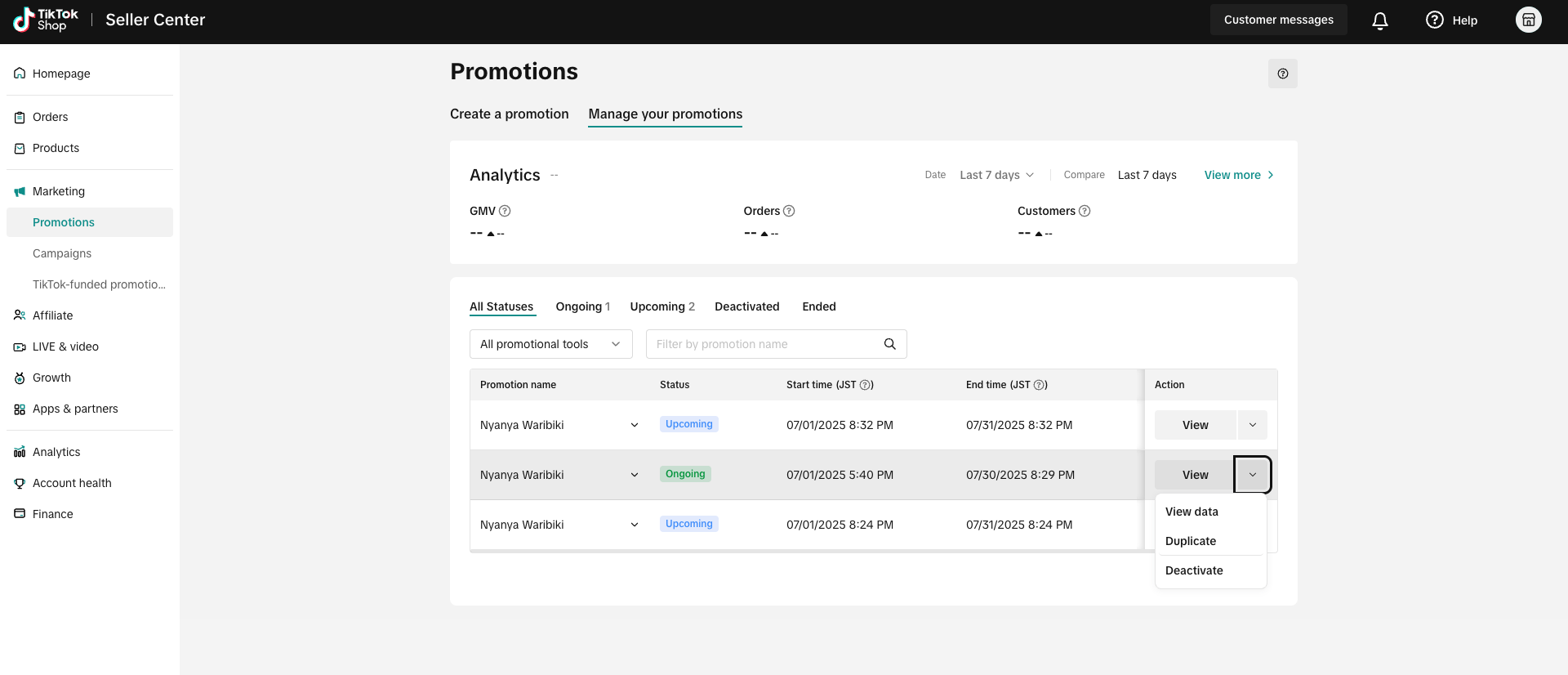This screenshot has height=675, width=1568.
Task: Switch to the Ongoing status tab
Action: pyautogui.click(x=583, y=306)
